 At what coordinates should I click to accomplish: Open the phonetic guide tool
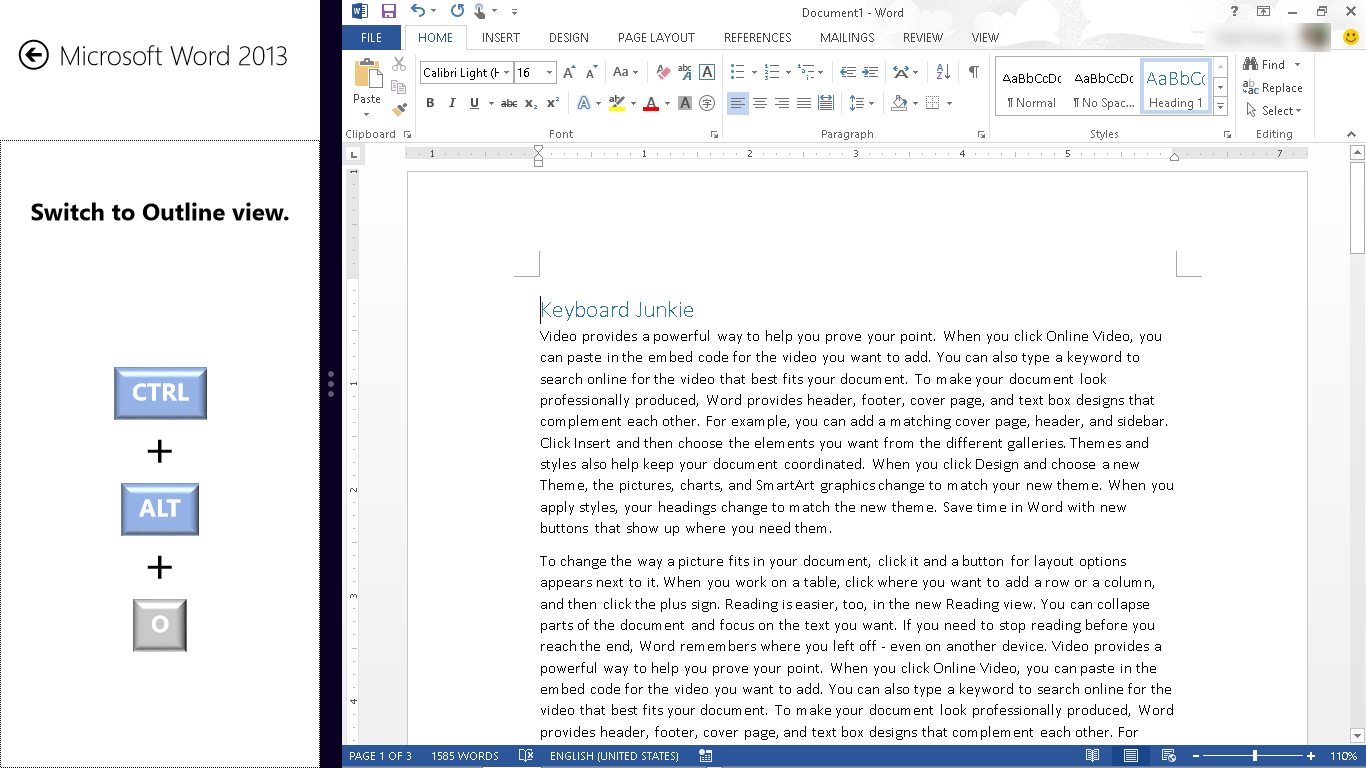coord(685,73)
